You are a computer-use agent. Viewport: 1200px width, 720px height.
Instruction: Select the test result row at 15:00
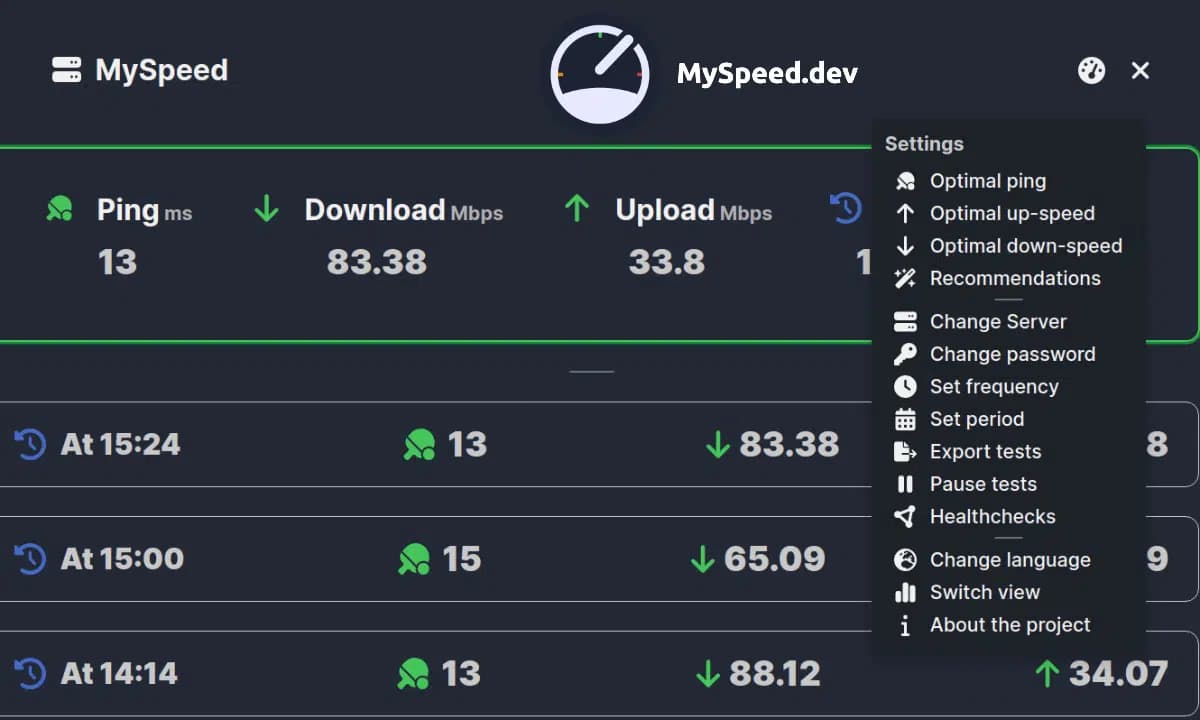point(430,559)
